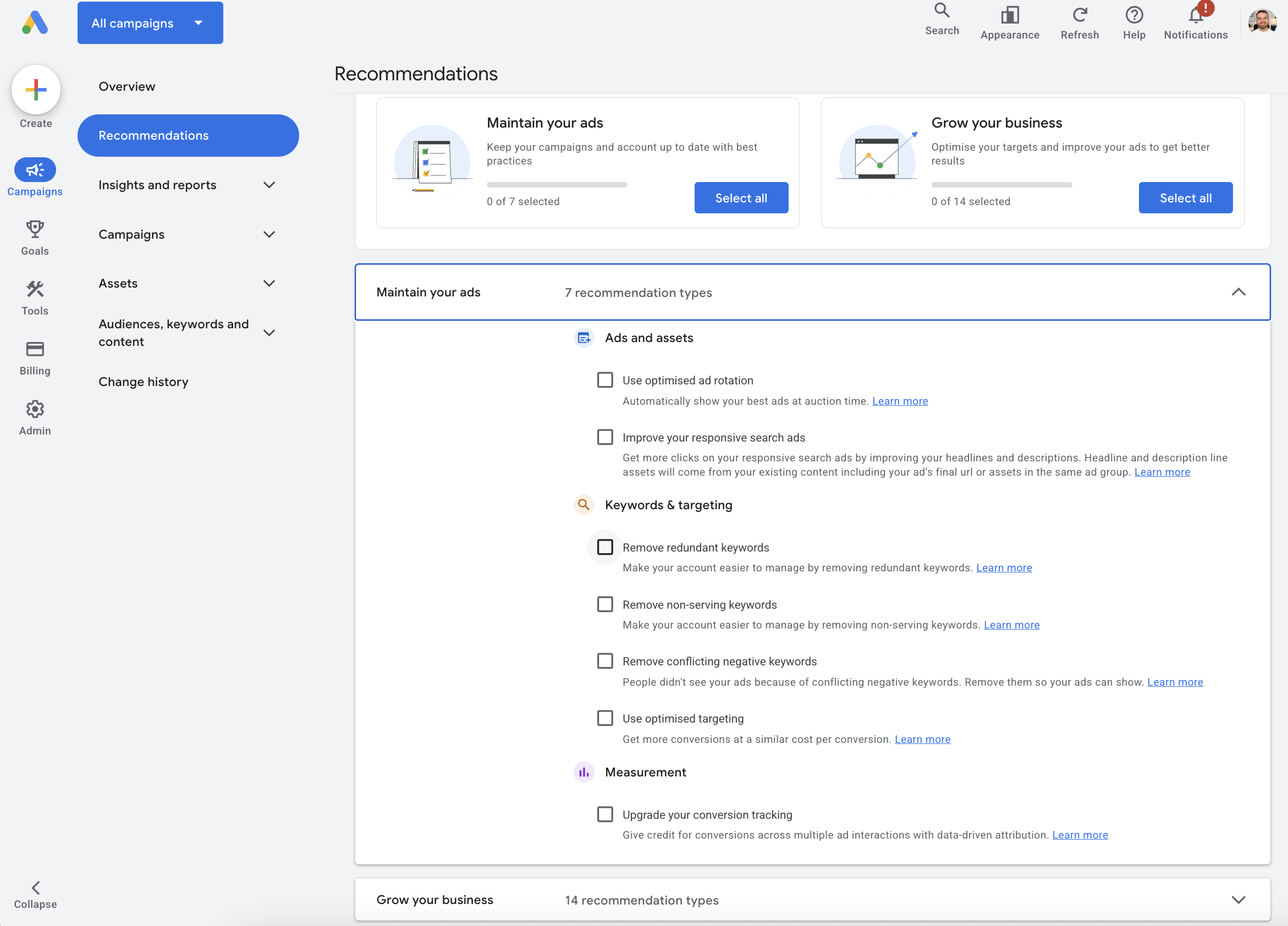Click the Maintain your ads checklist illustration

pos(432,162)
